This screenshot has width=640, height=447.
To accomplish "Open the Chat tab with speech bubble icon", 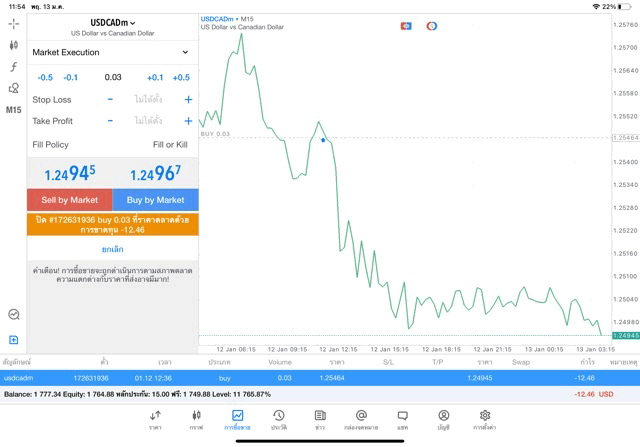I will [x=402, y=420].
